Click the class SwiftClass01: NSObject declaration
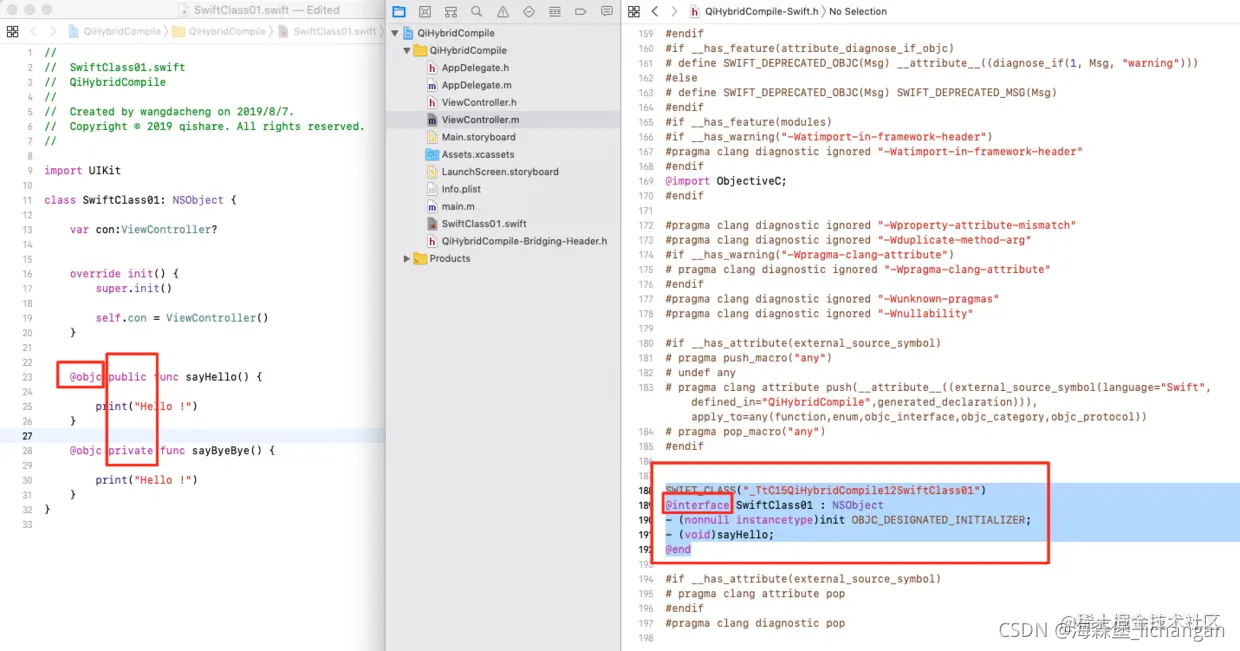 tap(140, 200)
